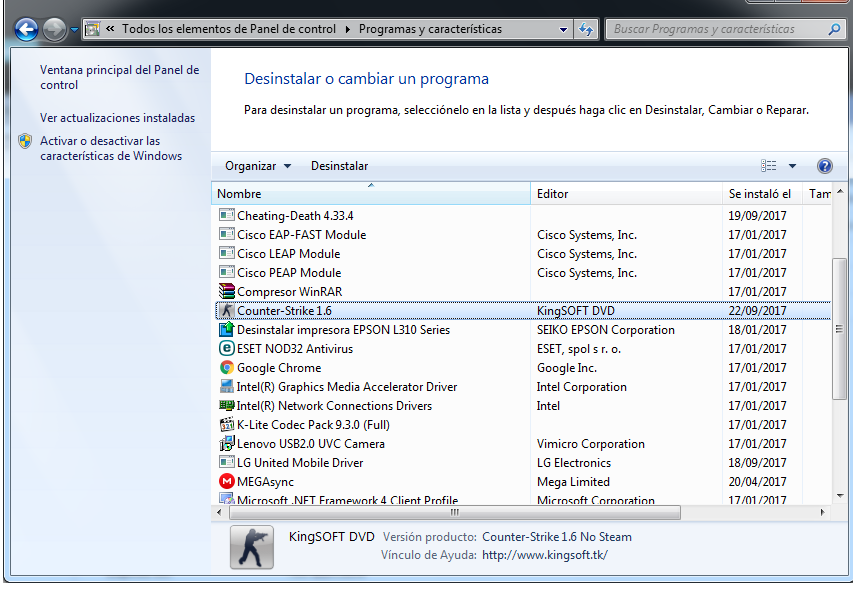Click the magnifier search icon
Viewport: 853px width, 600px height.
tap(835, 29)
